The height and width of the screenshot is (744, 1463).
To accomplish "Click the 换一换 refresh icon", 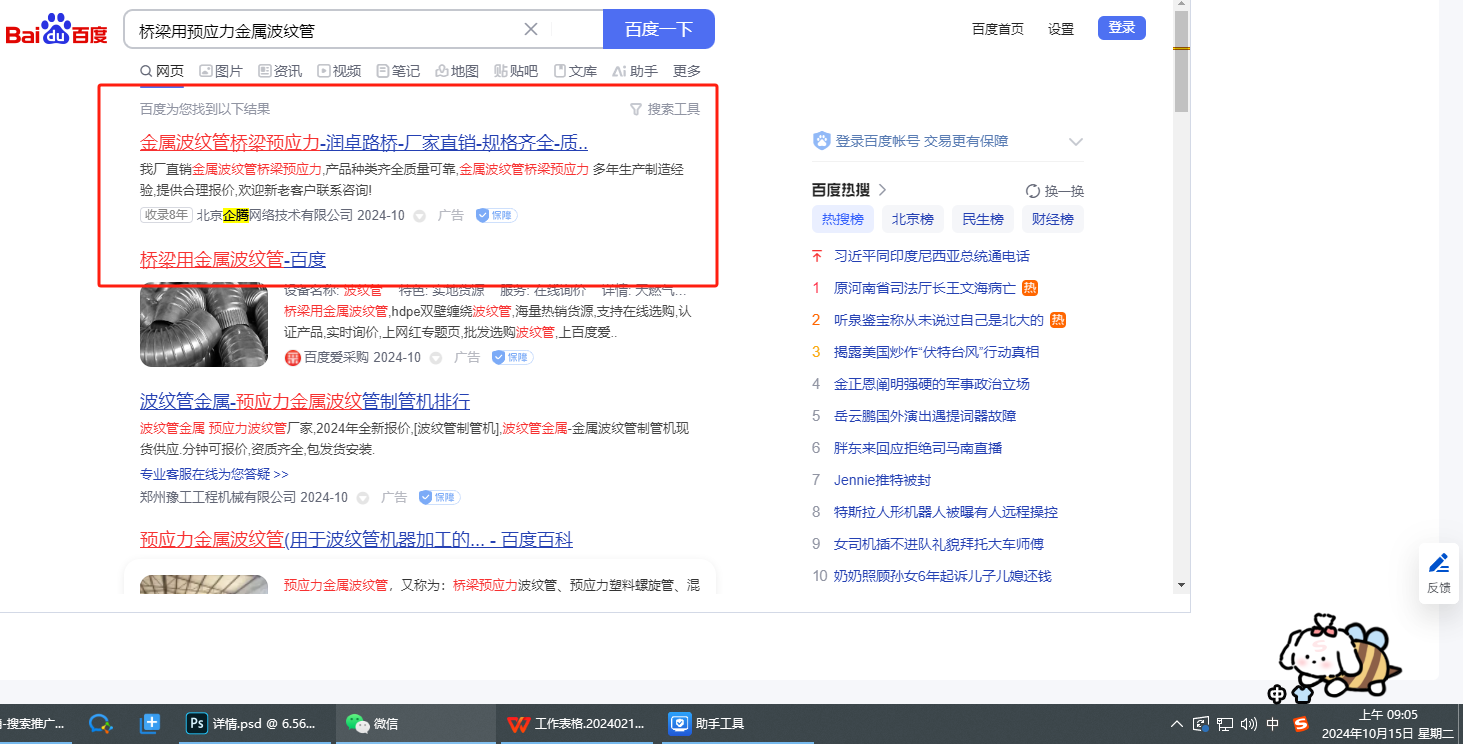I will tap(1033, 191).
